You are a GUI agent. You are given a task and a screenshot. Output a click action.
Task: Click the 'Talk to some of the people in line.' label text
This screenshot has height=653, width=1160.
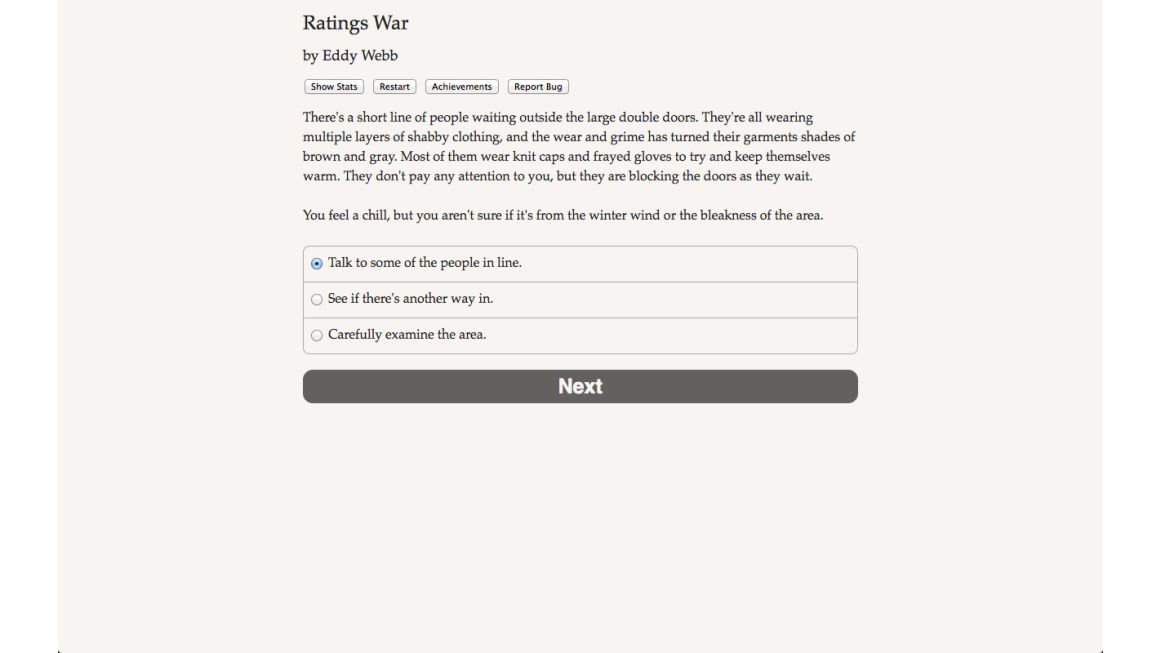(x=425, y=263)
